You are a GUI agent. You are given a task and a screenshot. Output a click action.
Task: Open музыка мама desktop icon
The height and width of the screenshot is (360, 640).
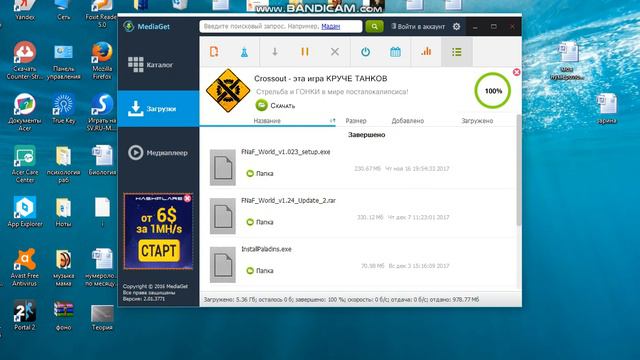[63, 267]
